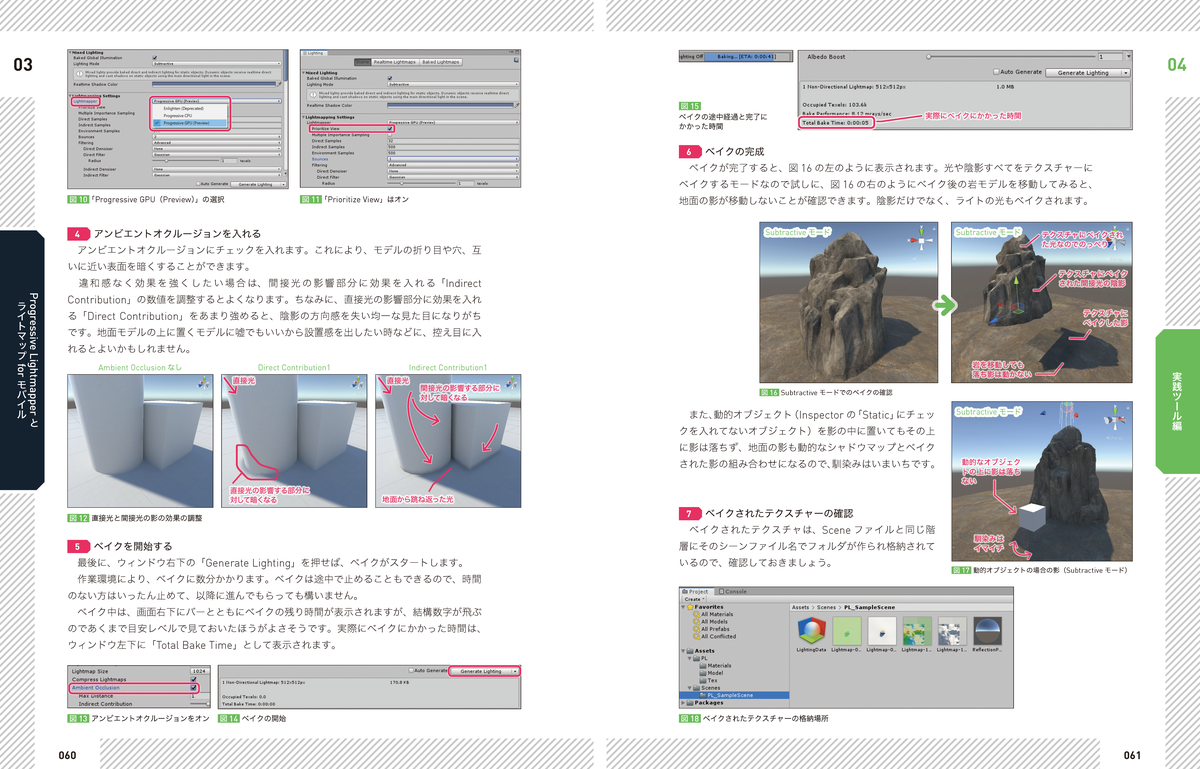The height and width of the screenshot is (769, 1200).
Task: Toggle Auto Generate checkbox in figure 14
Action: click(411, 671)
